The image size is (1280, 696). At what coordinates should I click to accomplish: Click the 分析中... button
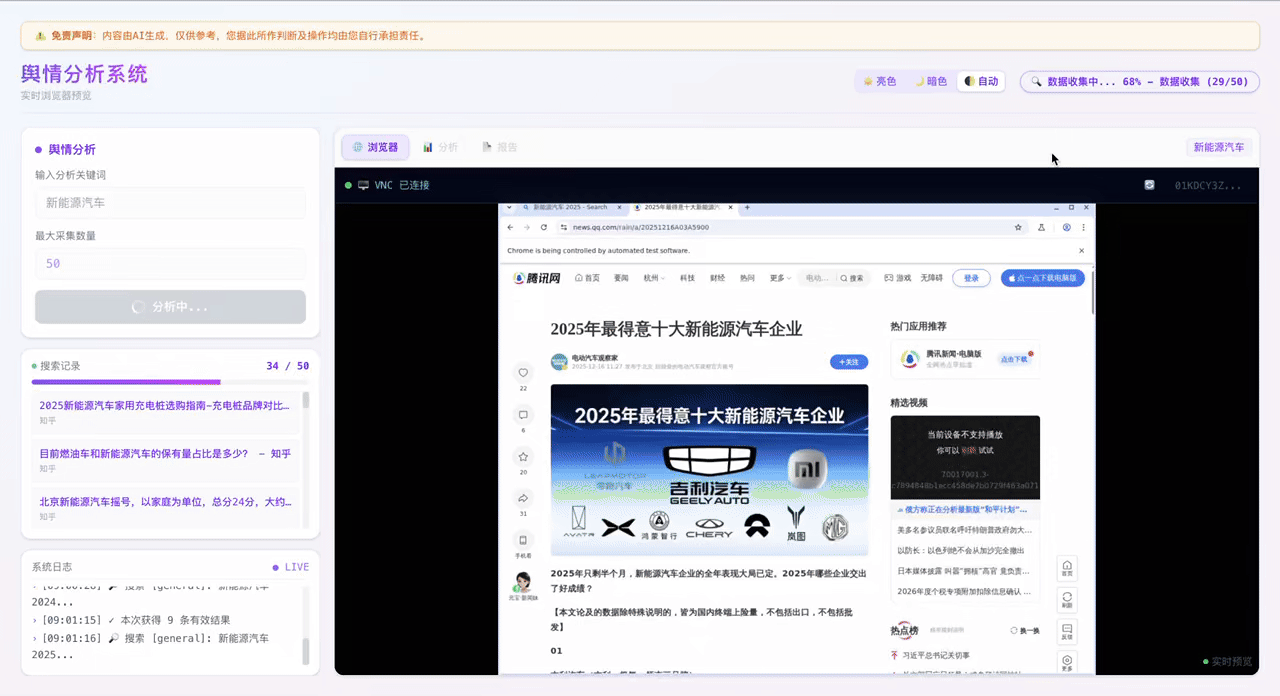click(170, 307)
